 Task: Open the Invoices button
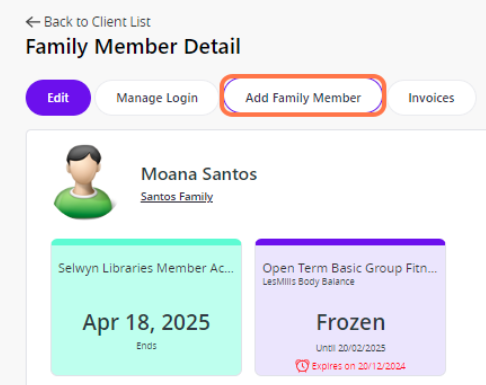coord(431,98)
